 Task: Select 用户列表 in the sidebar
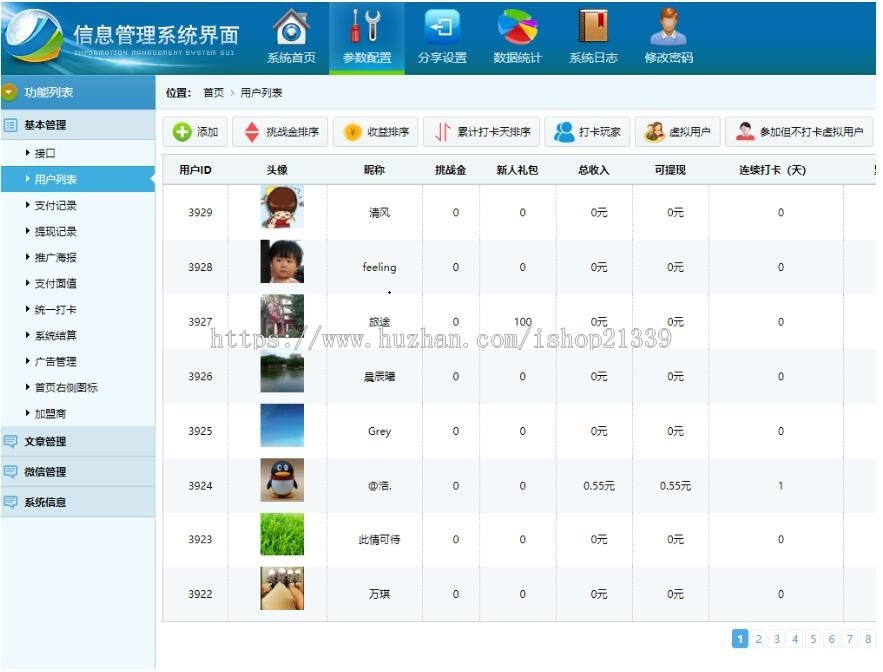(78, 179)
